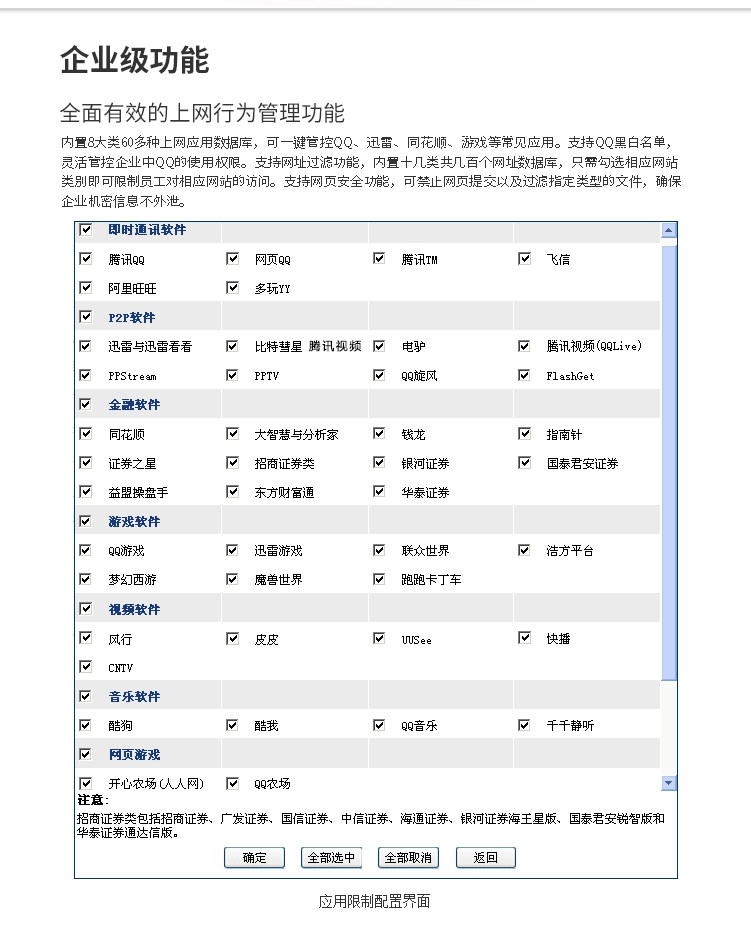The width and height of the screenshot is (751, 929).
Task: Toggle the 皮皮 checkbox
Action: pos(232,638)
